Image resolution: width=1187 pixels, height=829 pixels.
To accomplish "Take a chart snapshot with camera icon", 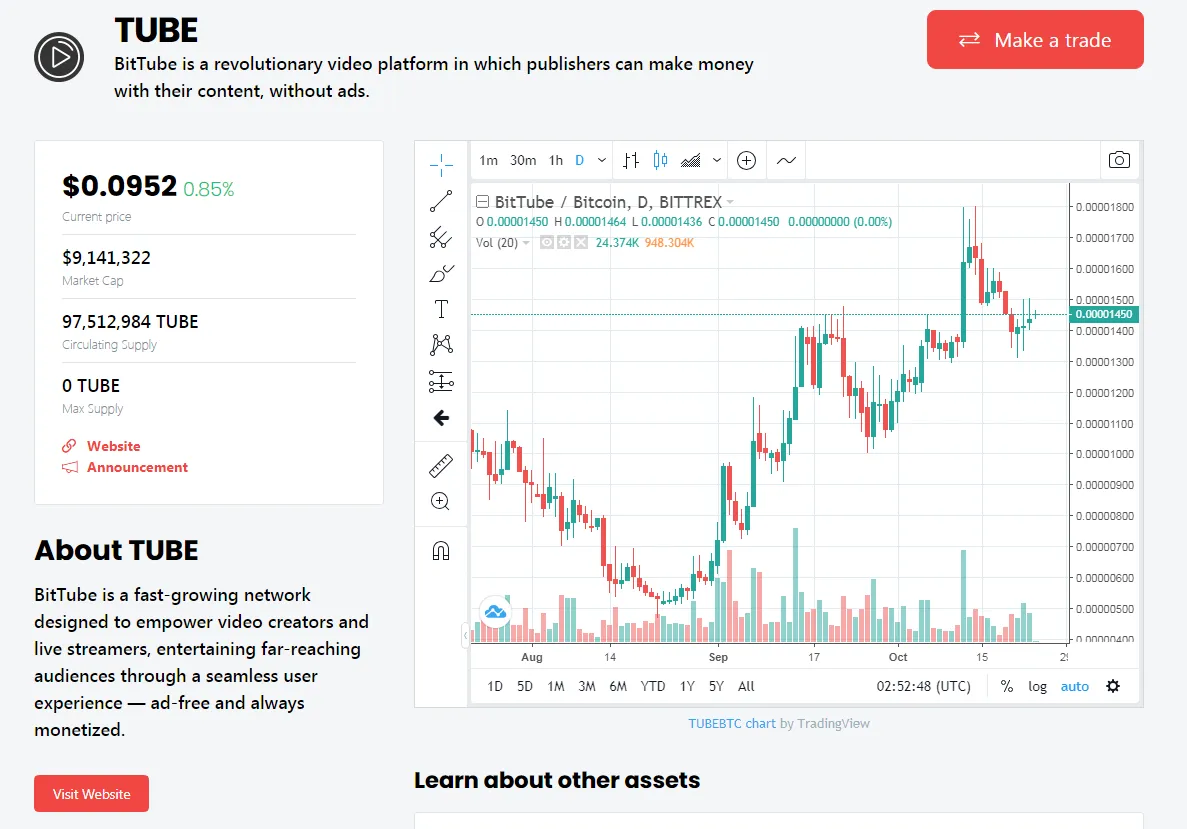I will (x=1119, y=160).
